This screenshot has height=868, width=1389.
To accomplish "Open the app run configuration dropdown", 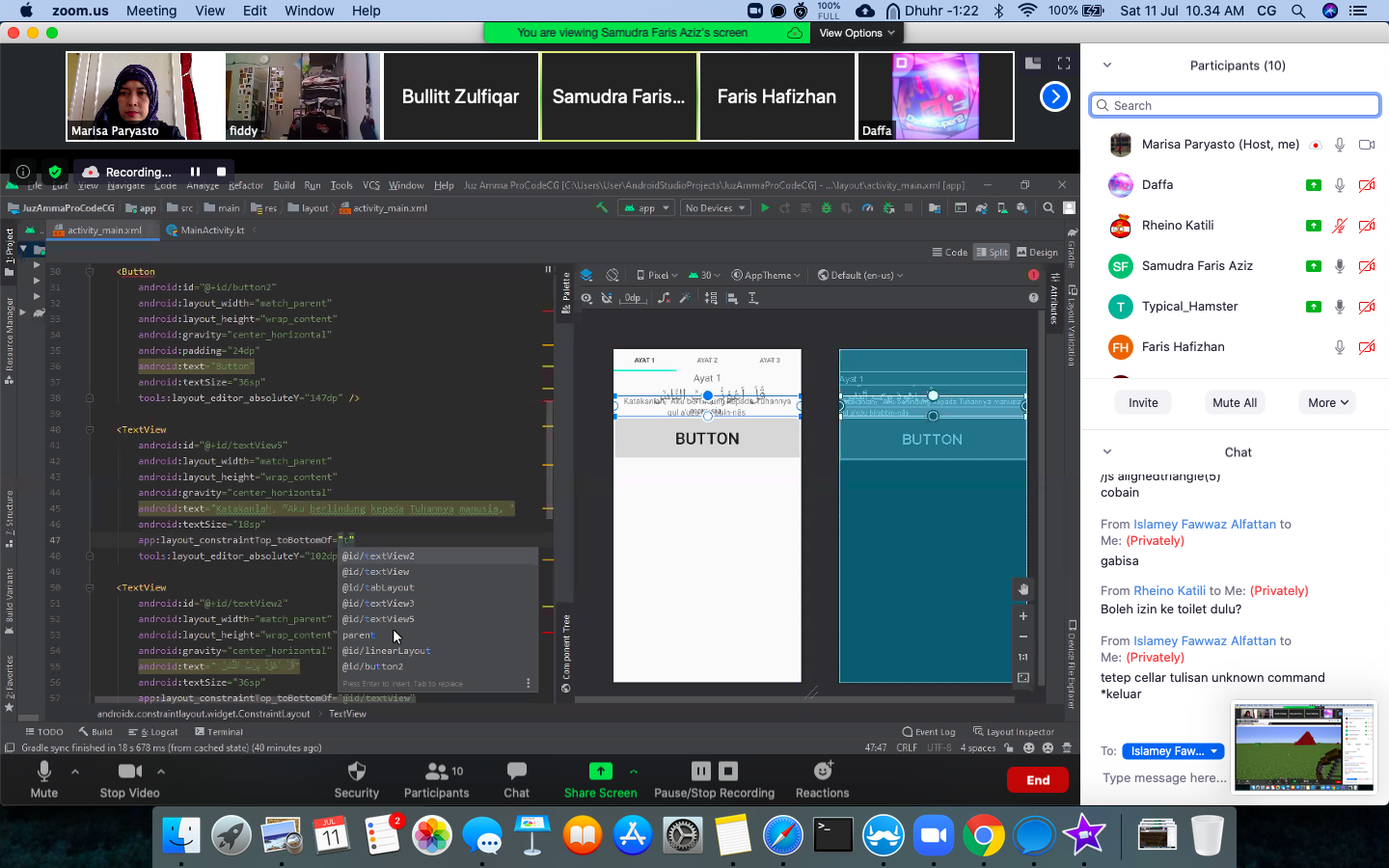I will (x=645, y=207).
